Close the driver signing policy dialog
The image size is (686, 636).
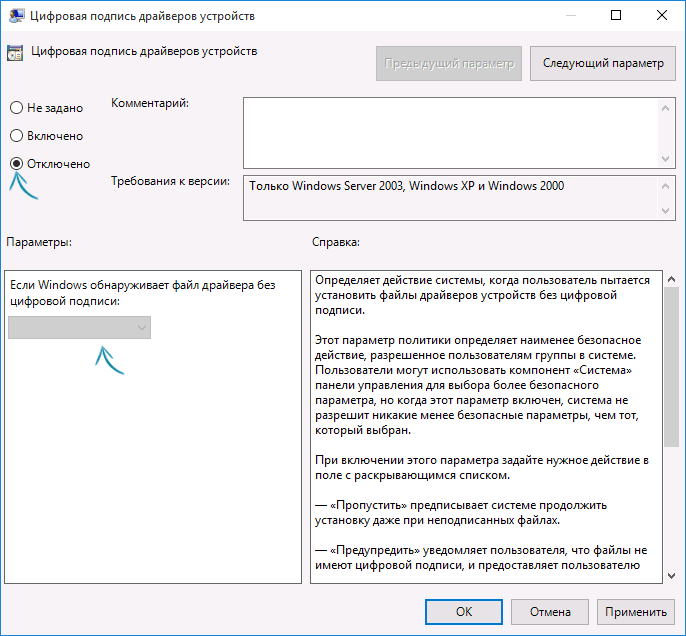tap(662, 17)
